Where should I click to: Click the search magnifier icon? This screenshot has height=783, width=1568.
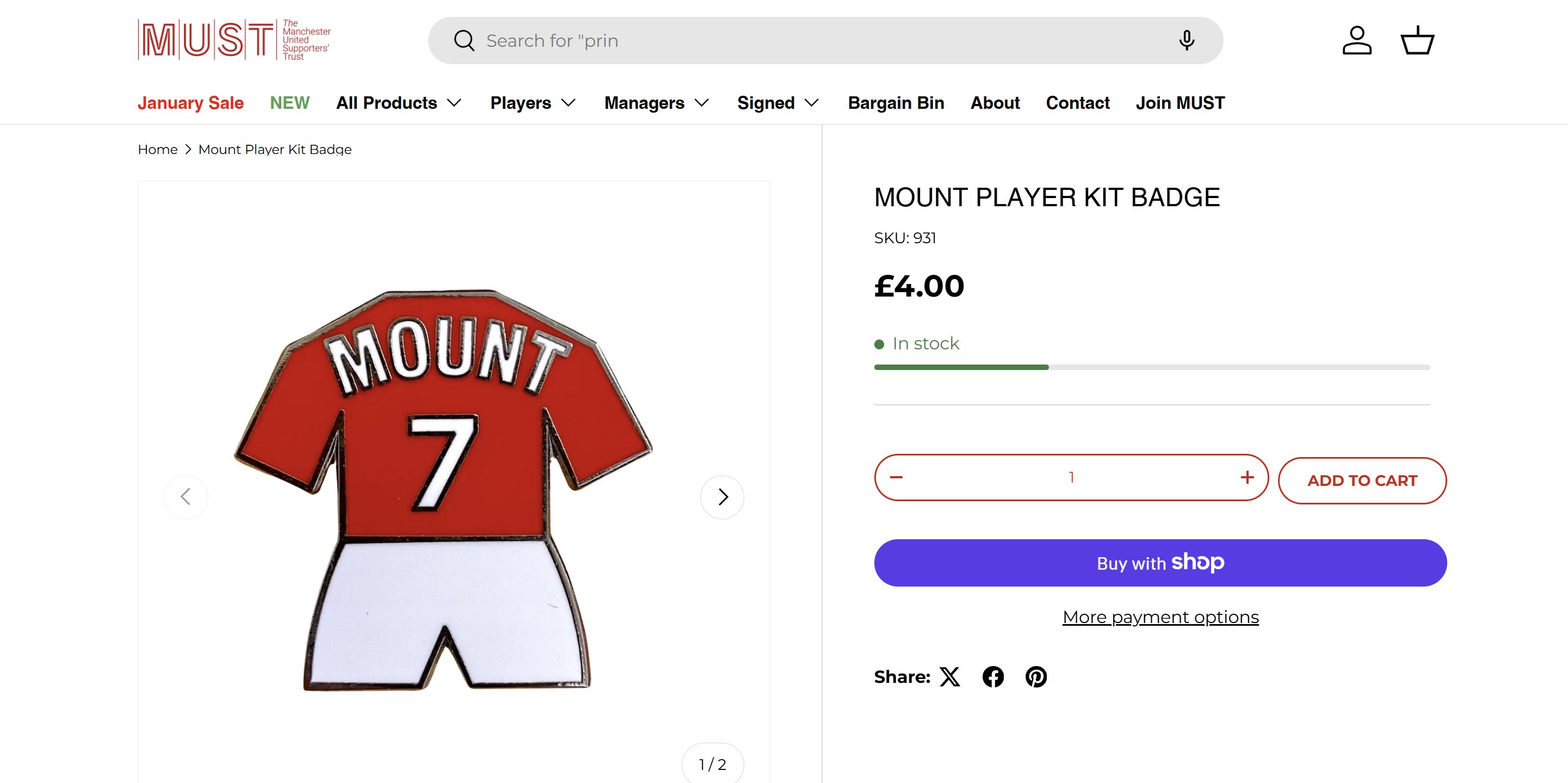(x=464, y=41)
